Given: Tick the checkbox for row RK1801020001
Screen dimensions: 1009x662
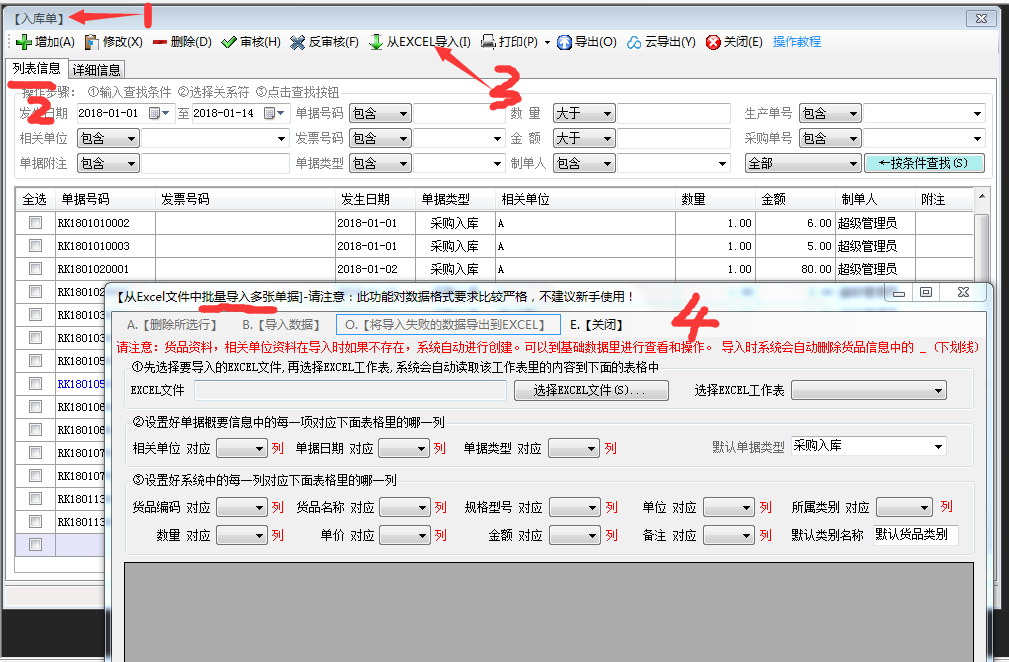Looking at the screenshot, I should pos(35,269).
